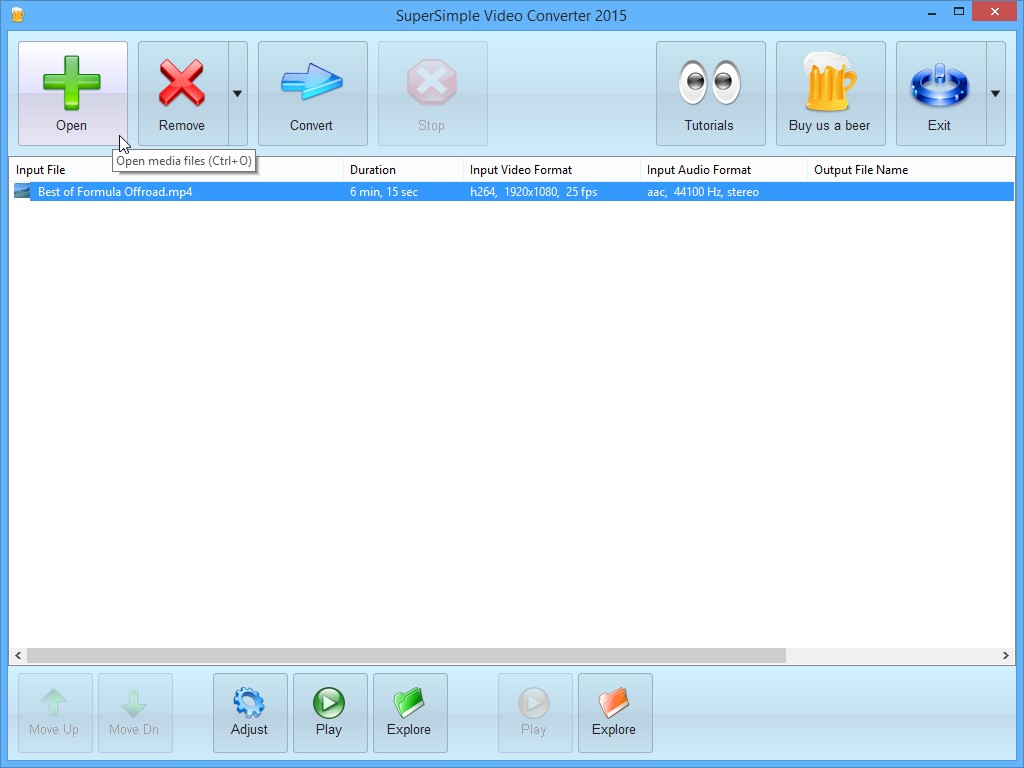
Task: Click the disabled Stop button
Action: pyautogui.click(x=433, y=93)
